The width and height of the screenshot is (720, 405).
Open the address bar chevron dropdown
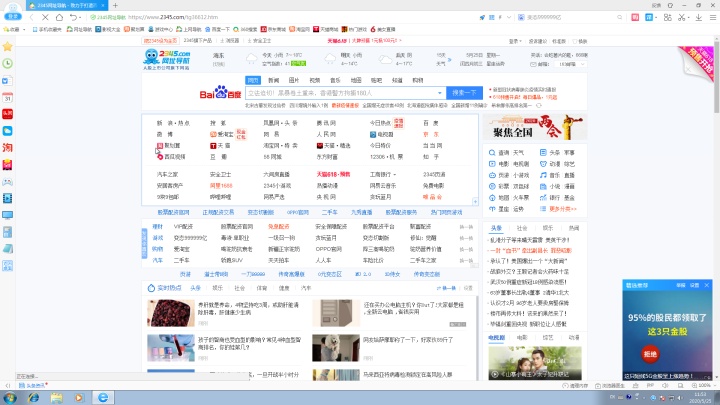click(509, 17)
